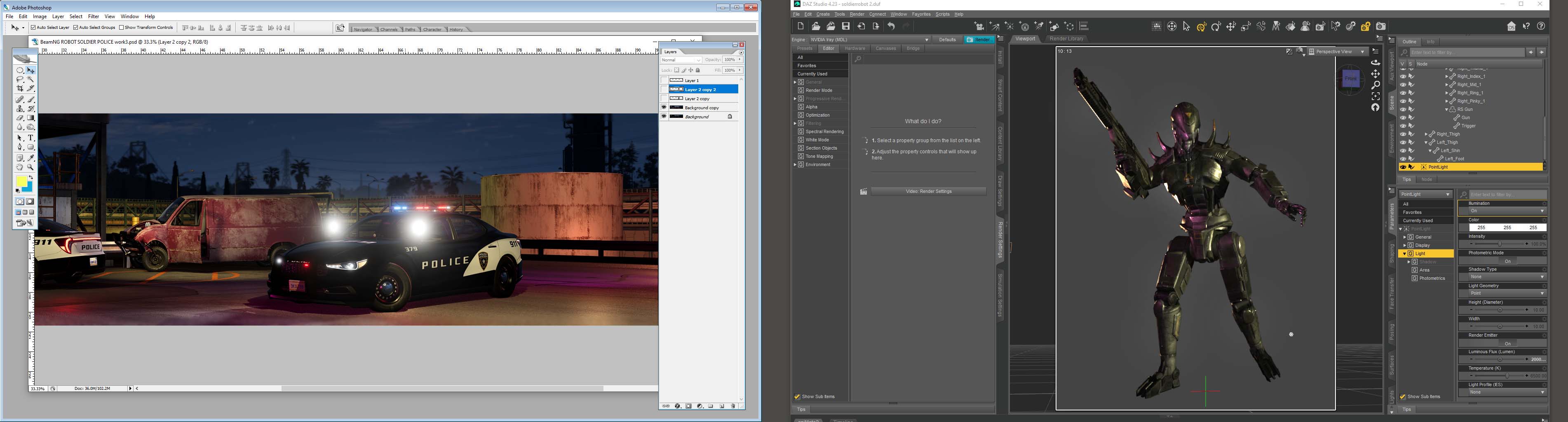This screenshot has width=1568, height=422.
Task: Open the Filter menu in Photoshop
Action: point(93,16)
